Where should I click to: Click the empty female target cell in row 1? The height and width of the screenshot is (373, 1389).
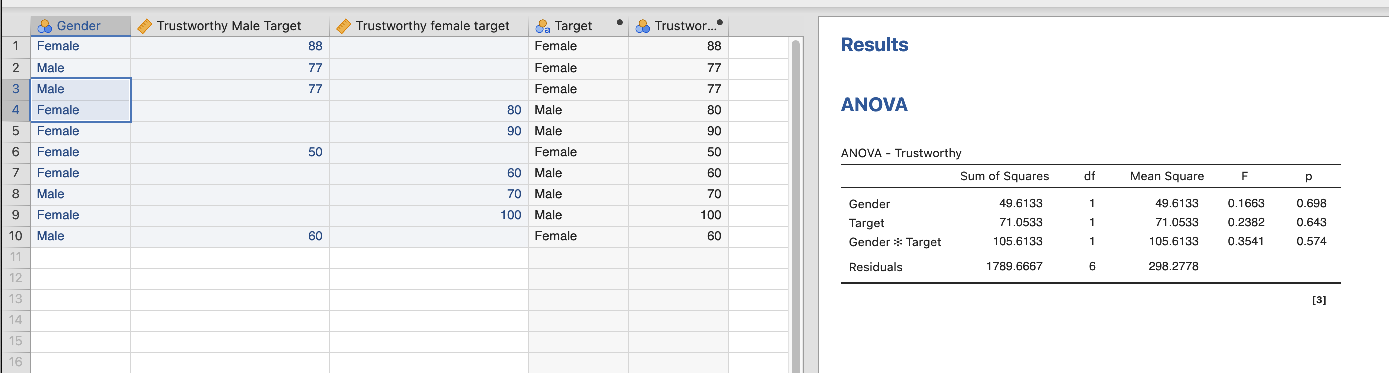[x=429, y=46]
